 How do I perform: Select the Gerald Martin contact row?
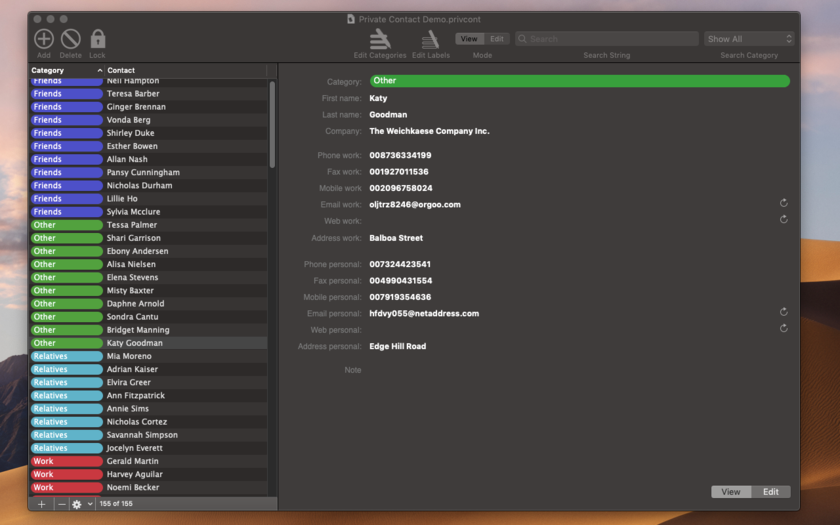point(148,461)
